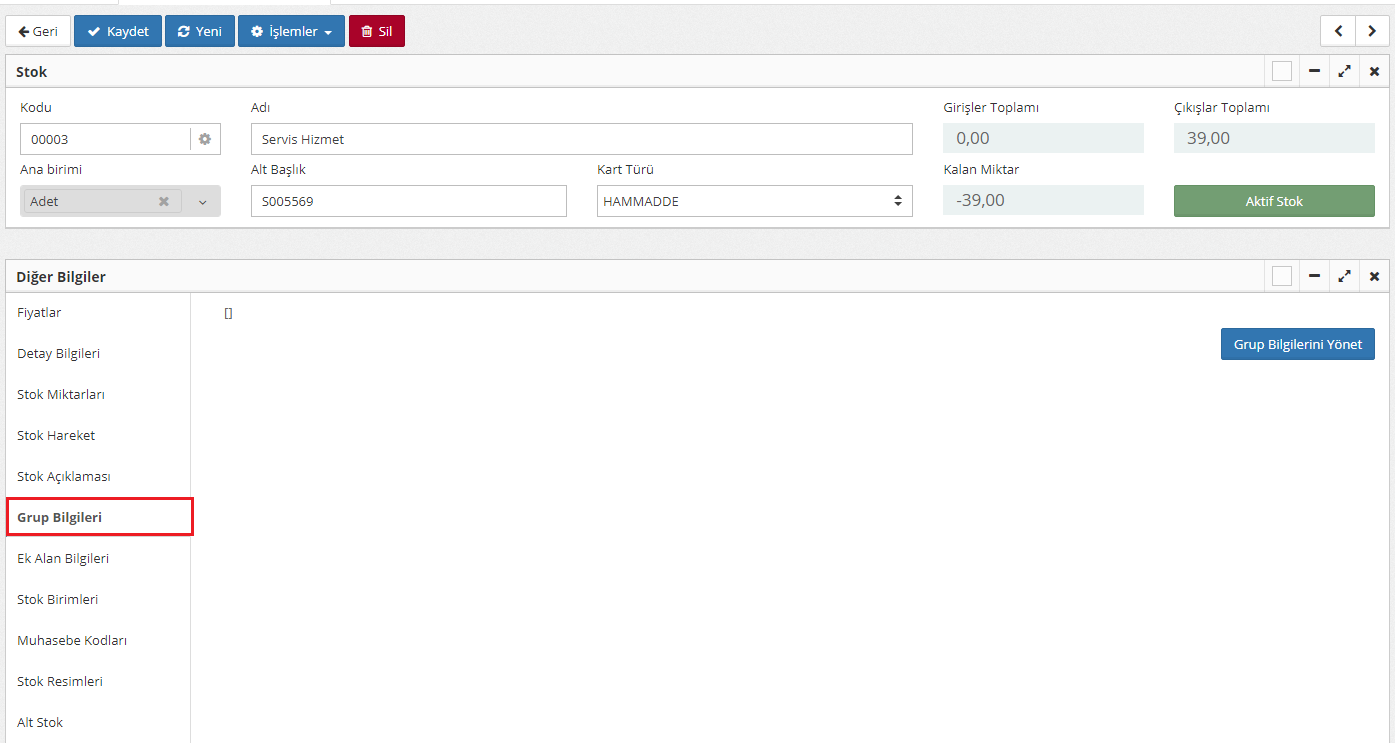
Task: Toggle the Aktif Stok status button
Action: pos(1274,201)
